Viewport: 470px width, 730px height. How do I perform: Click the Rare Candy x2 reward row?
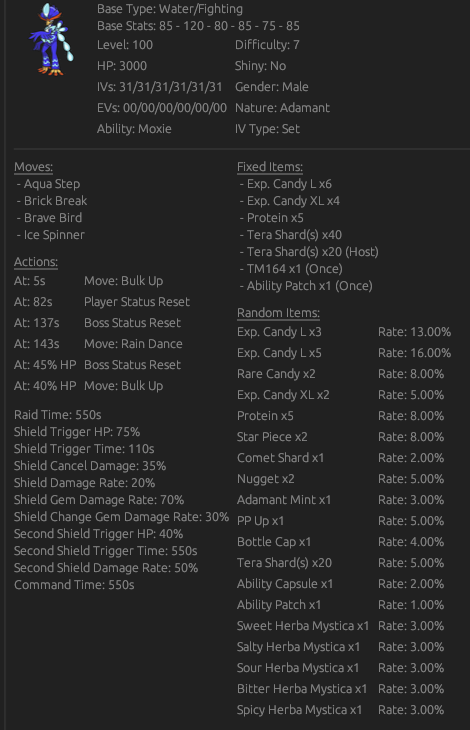[x=343, y=374]
